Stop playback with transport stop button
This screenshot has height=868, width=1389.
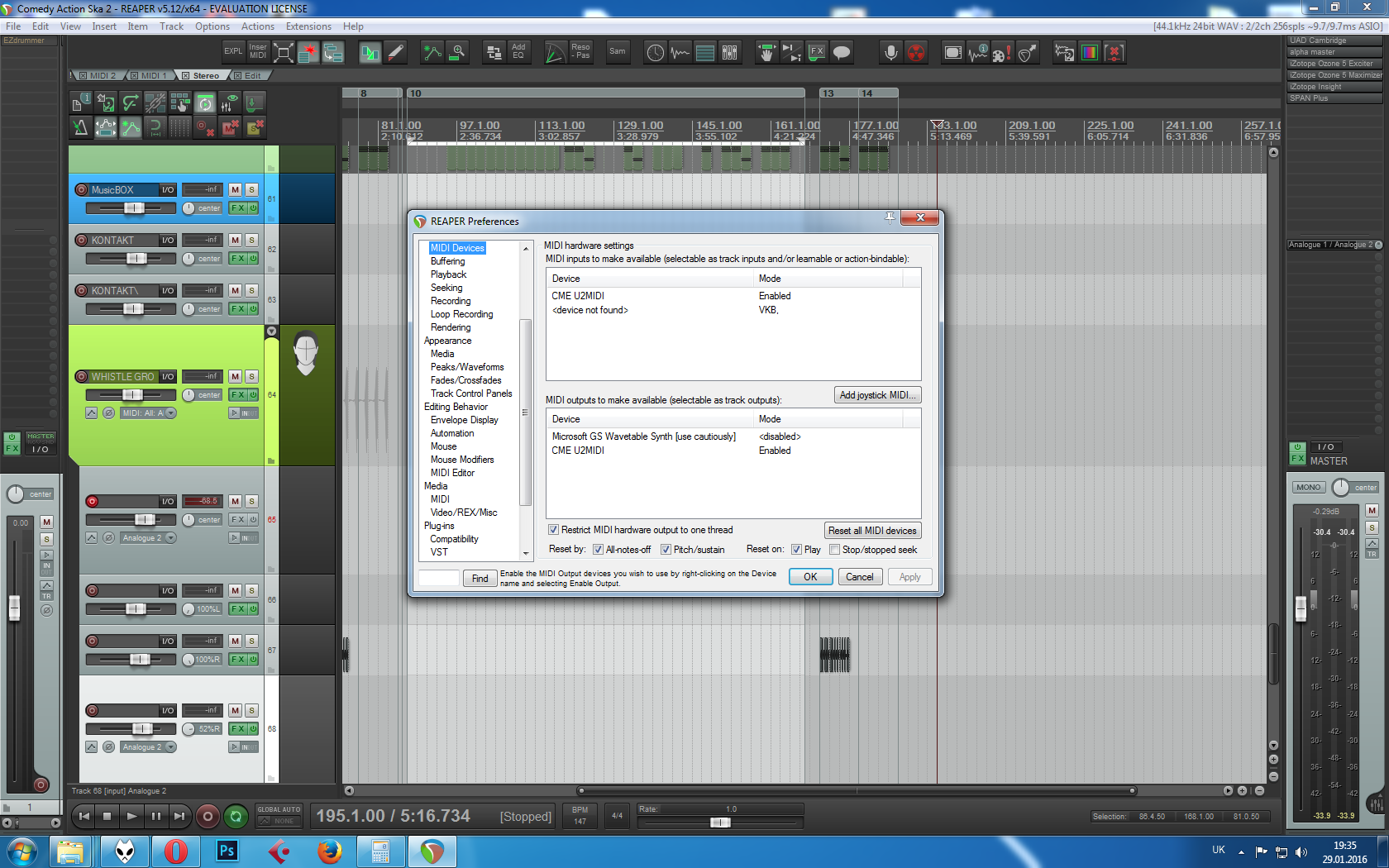(x=107, y=817)
